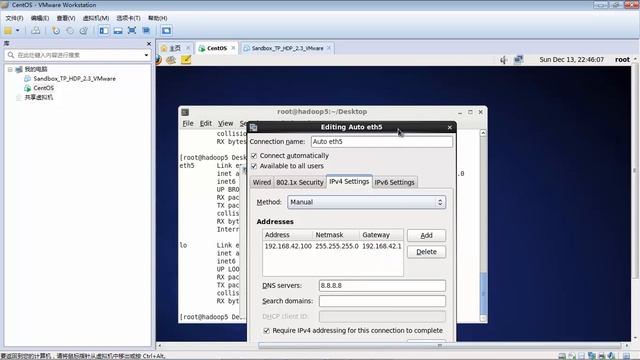
Task: Open the Method dropdown showing Manual
Action: (367, 202)
